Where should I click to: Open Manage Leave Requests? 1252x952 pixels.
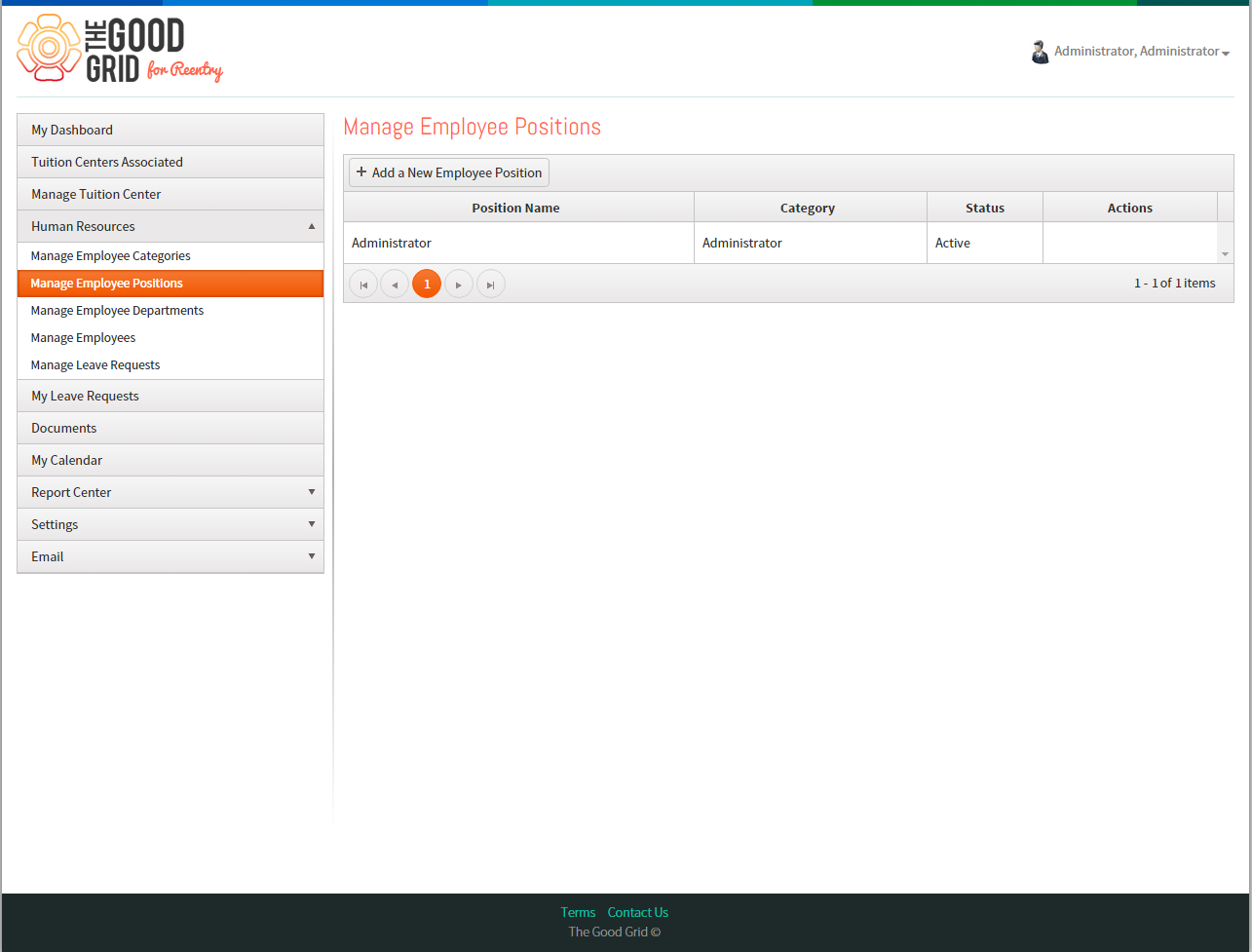171,365
